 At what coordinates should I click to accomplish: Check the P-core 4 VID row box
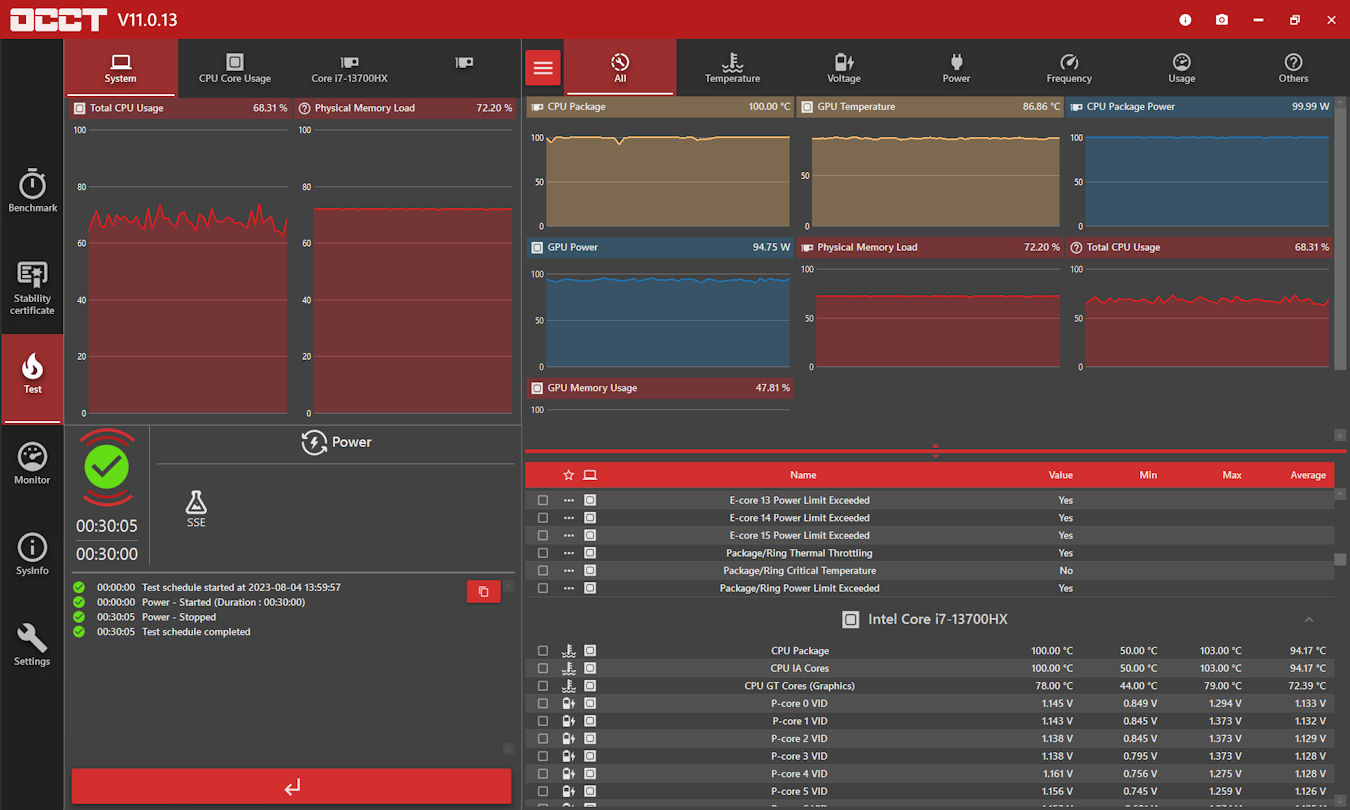543,774
